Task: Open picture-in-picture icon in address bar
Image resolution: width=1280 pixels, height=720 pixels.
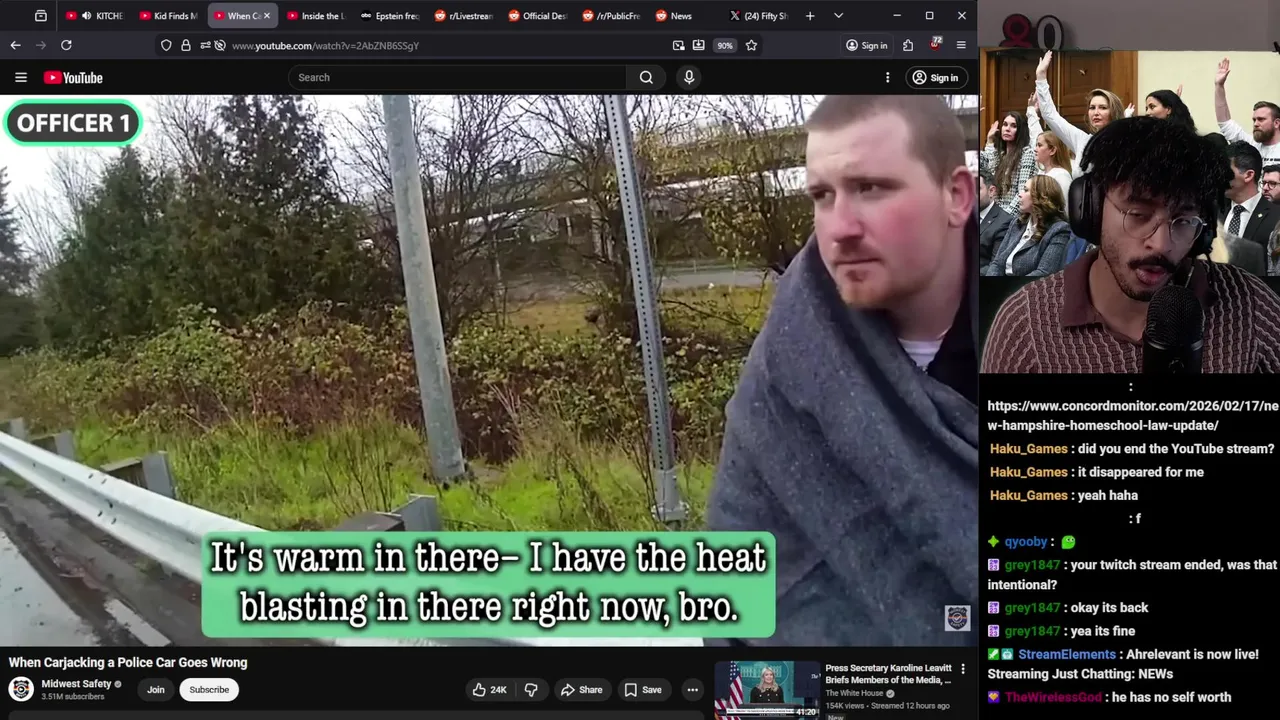Action: coord(678,45)
